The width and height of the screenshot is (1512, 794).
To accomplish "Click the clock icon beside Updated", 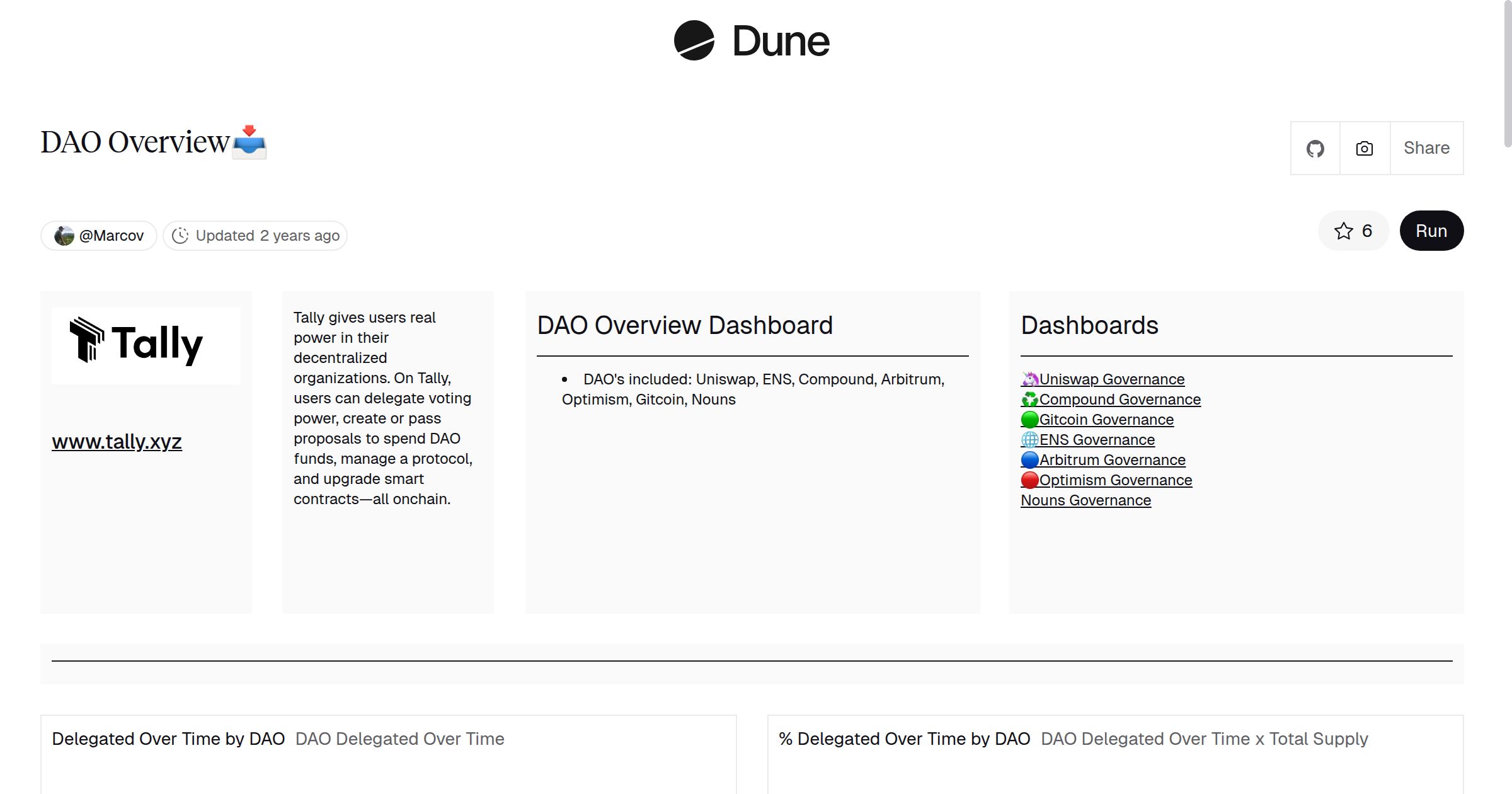I will click(x=181, y=235).
